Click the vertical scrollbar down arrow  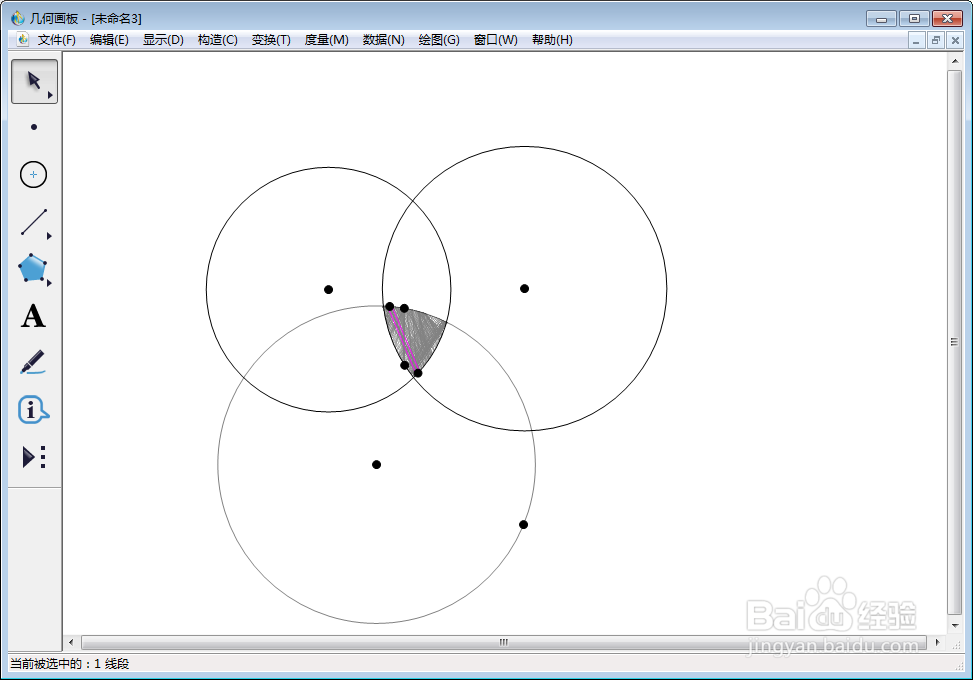click(955, 625)
